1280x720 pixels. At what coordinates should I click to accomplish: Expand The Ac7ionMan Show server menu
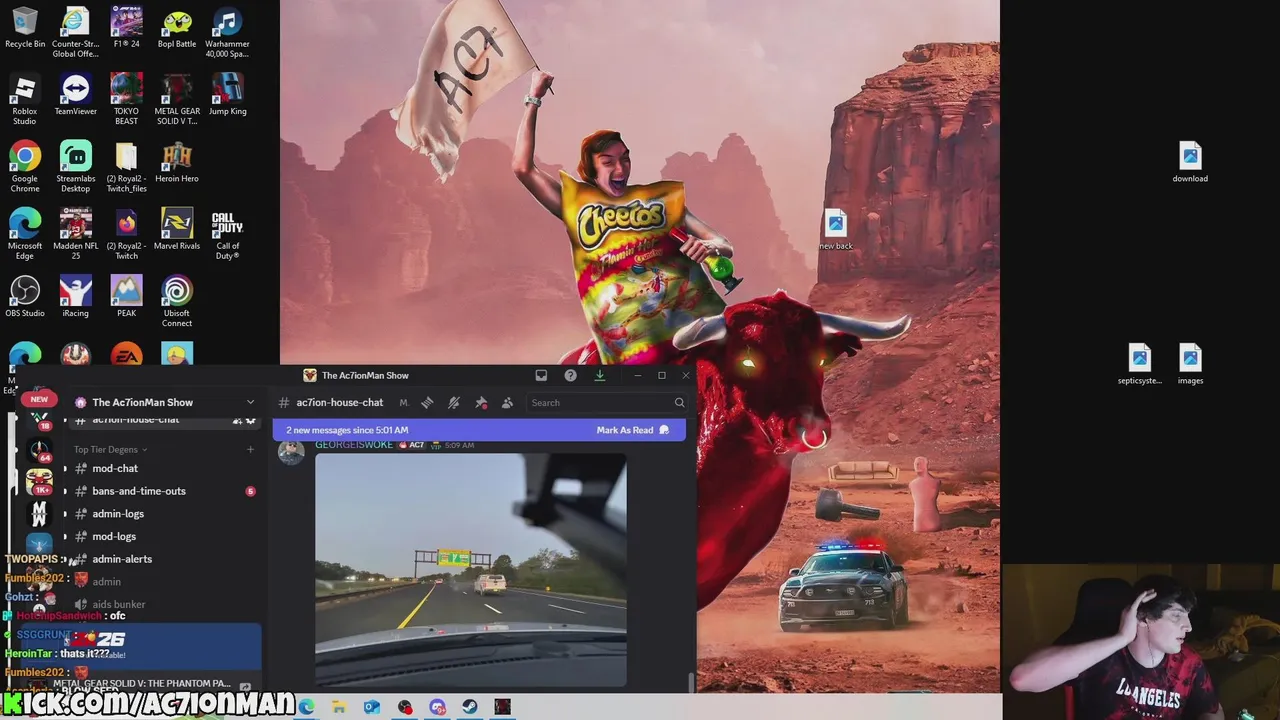pyautogui.click(x=250, y=402)
